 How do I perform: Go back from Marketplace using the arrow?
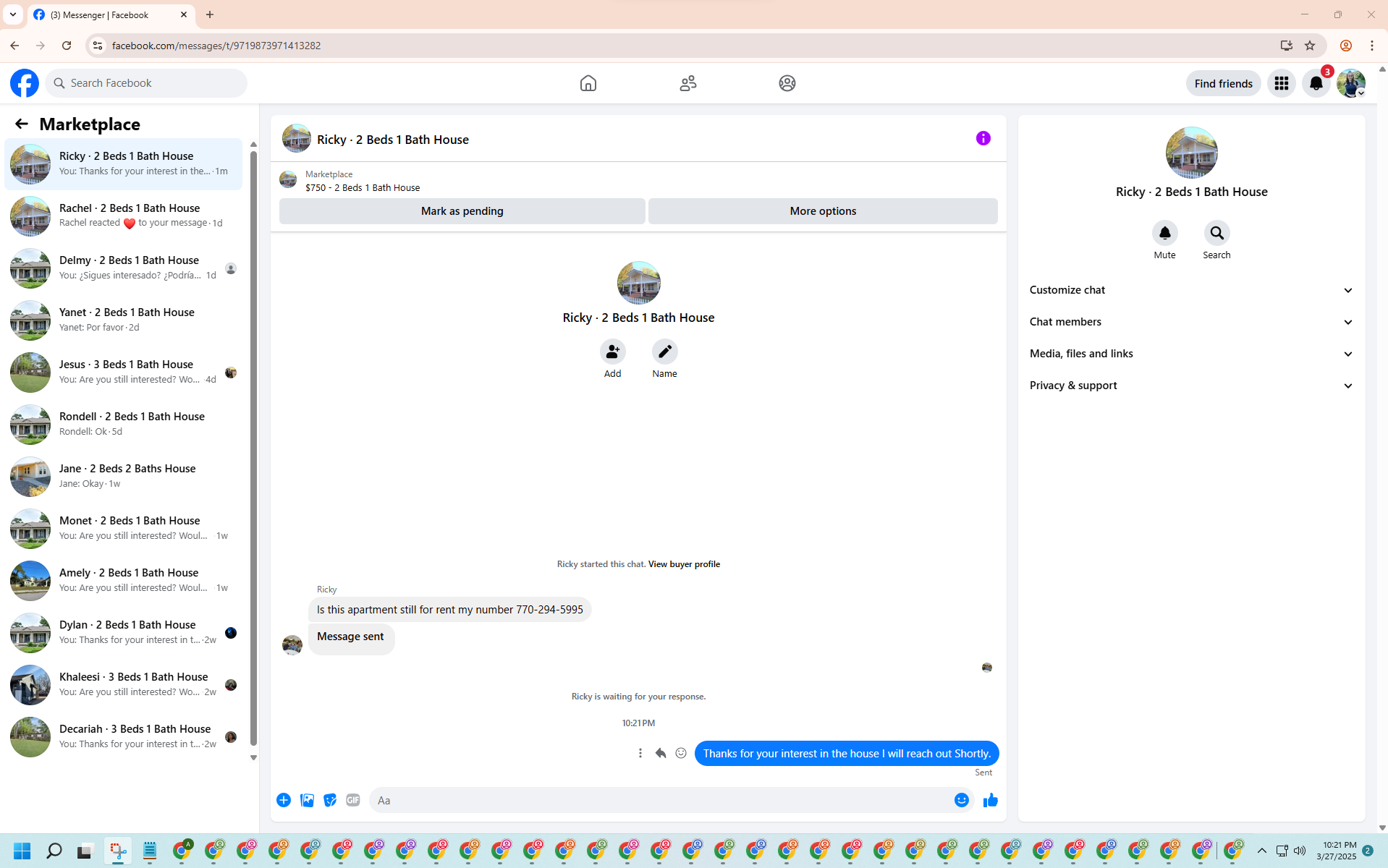22,124
